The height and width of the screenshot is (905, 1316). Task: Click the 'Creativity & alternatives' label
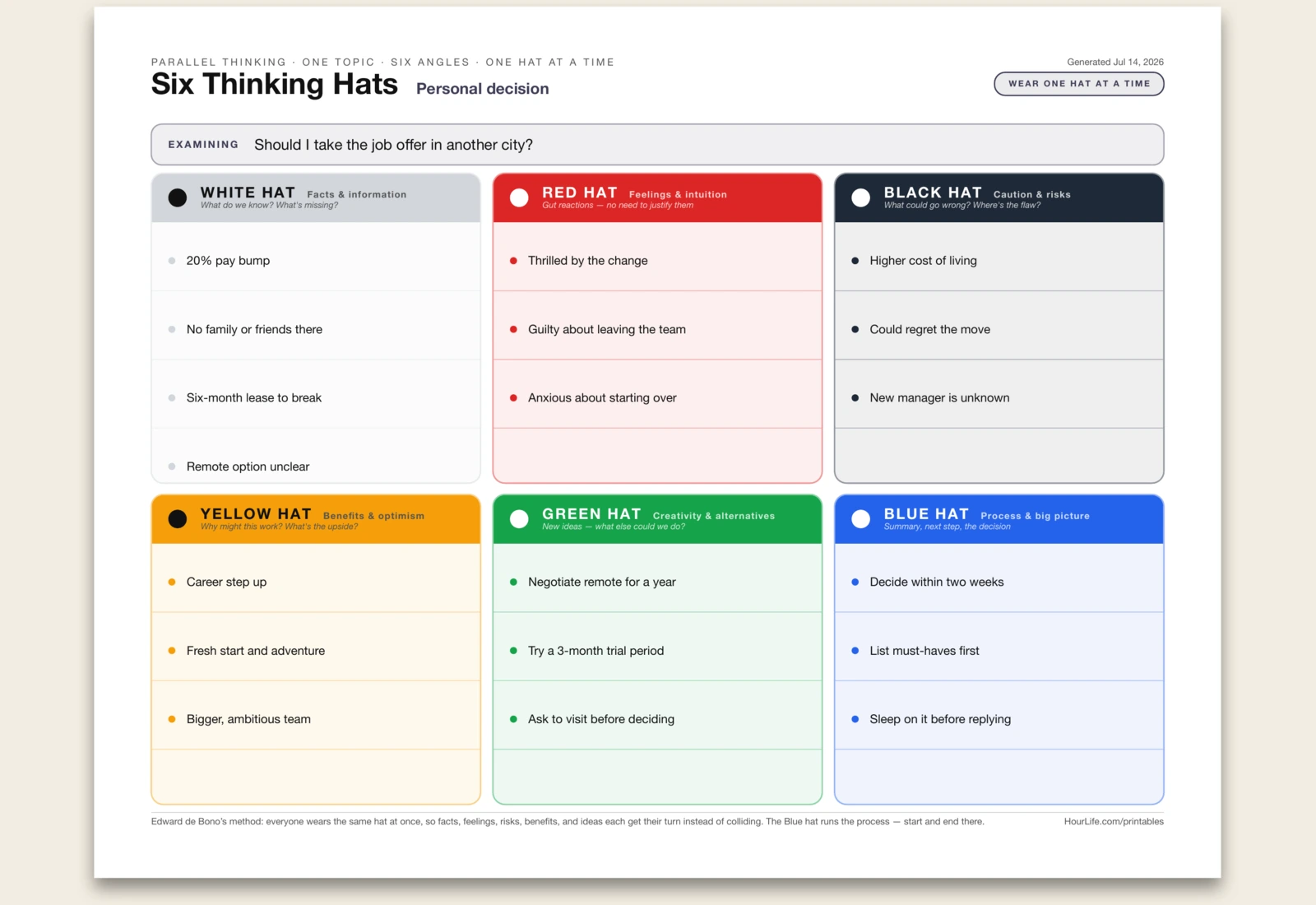[714, 517]
